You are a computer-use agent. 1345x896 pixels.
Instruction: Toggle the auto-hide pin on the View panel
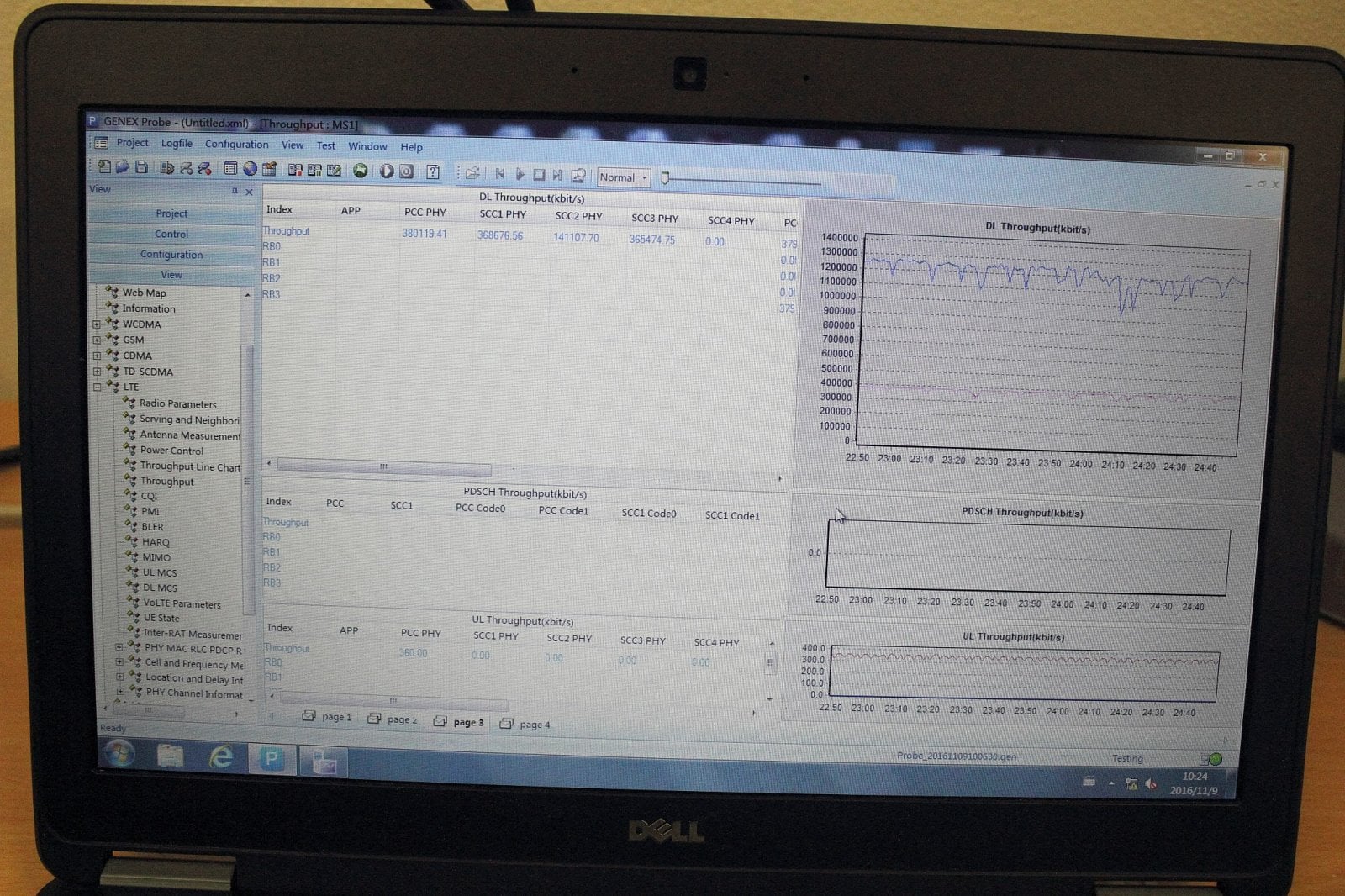(235, 192)
